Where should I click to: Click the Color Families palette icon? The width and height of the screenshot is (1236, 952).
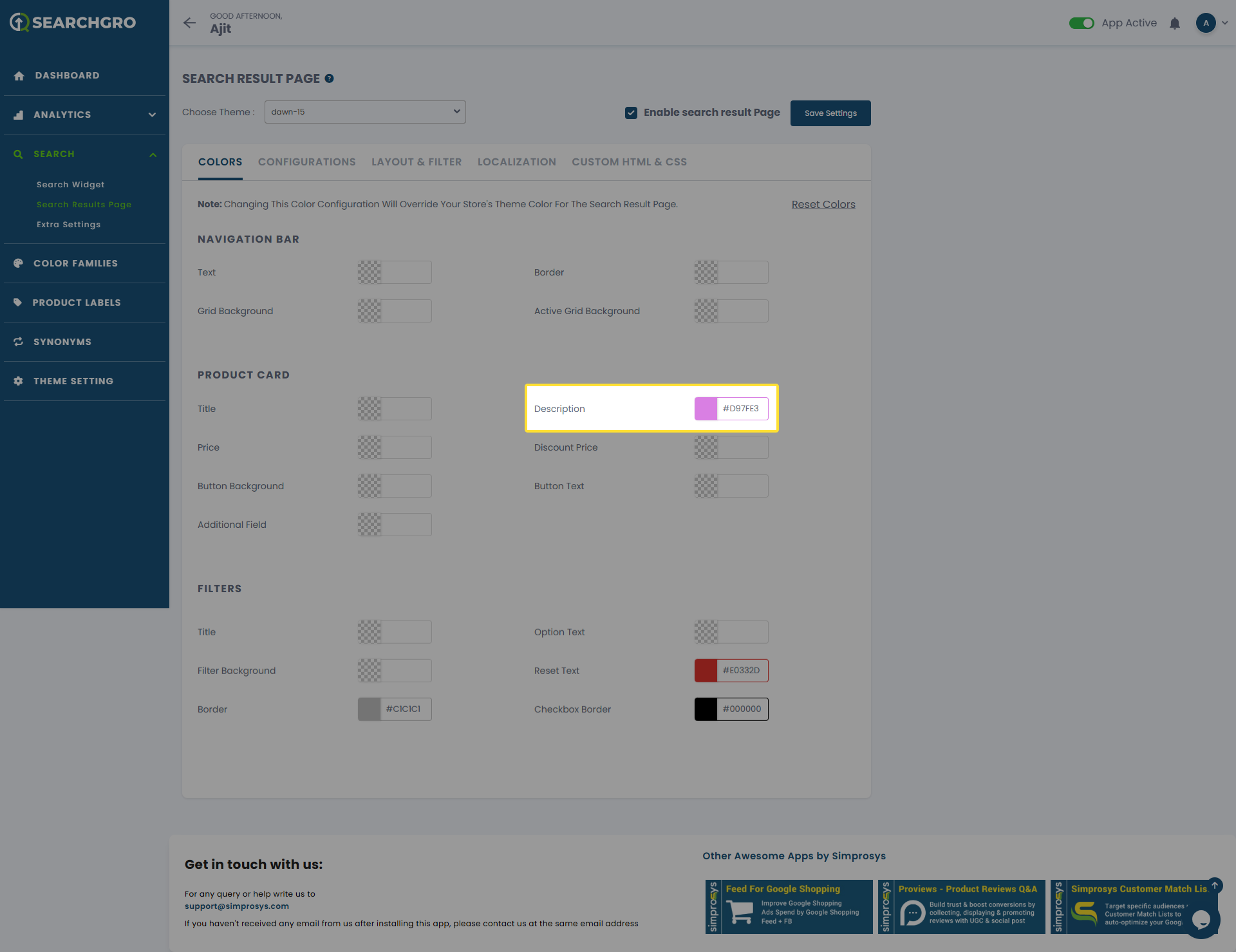point(18,263)
